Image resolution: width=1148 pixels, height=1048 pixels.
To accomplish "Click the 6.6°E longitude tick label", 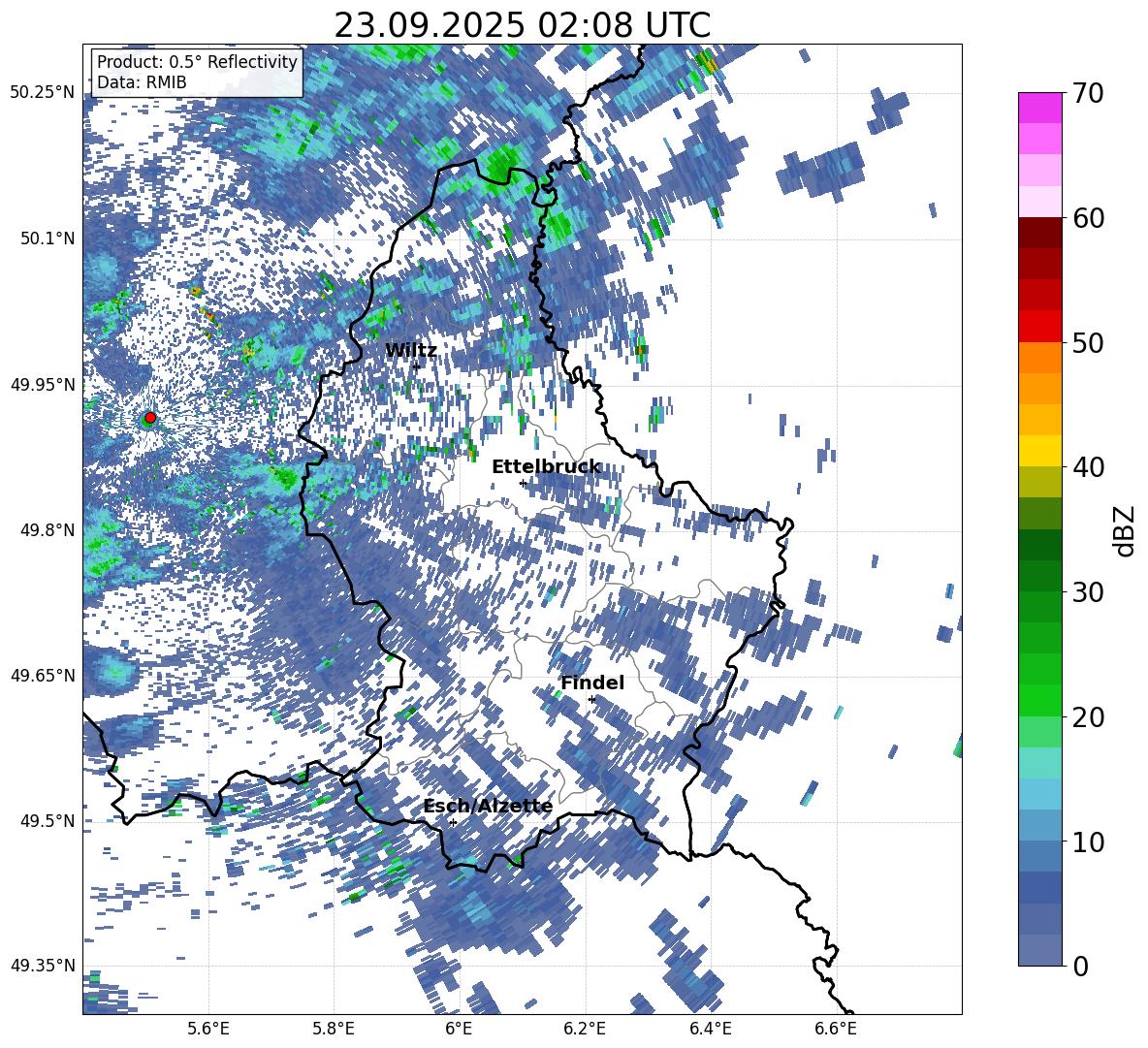I will coord(836,1029).
